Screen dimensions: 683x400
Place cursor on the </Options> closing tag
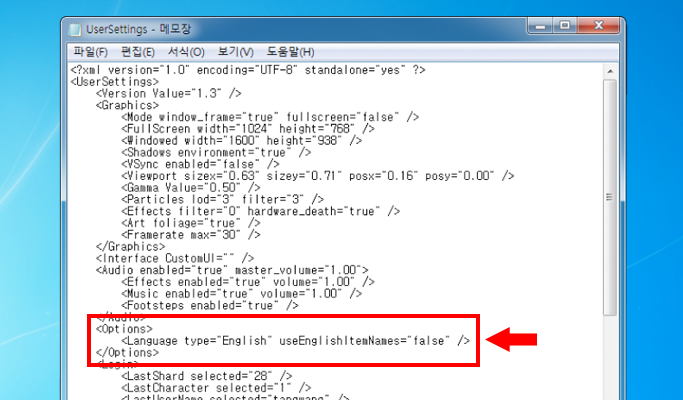127,353
